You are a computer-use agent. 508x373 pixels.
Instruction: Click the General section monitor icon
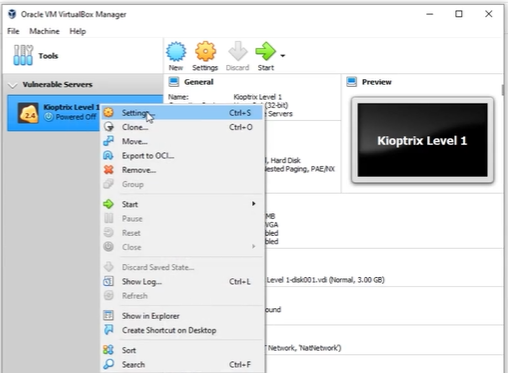click(174, 82)
